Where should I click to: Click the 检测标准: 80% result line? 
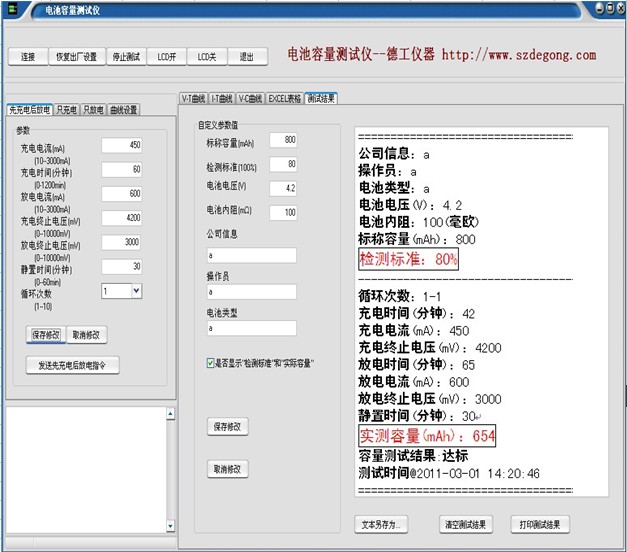(408, 259)
